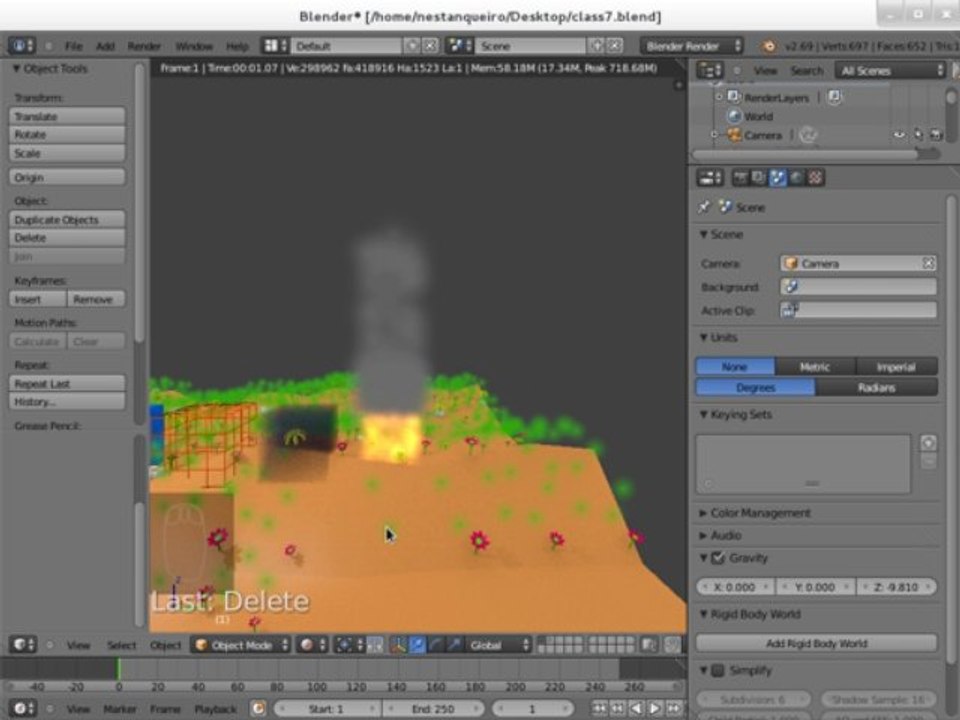Viewport: 960px width, 720px height.
Task: Open the Window menu
Action: (194, 46)
